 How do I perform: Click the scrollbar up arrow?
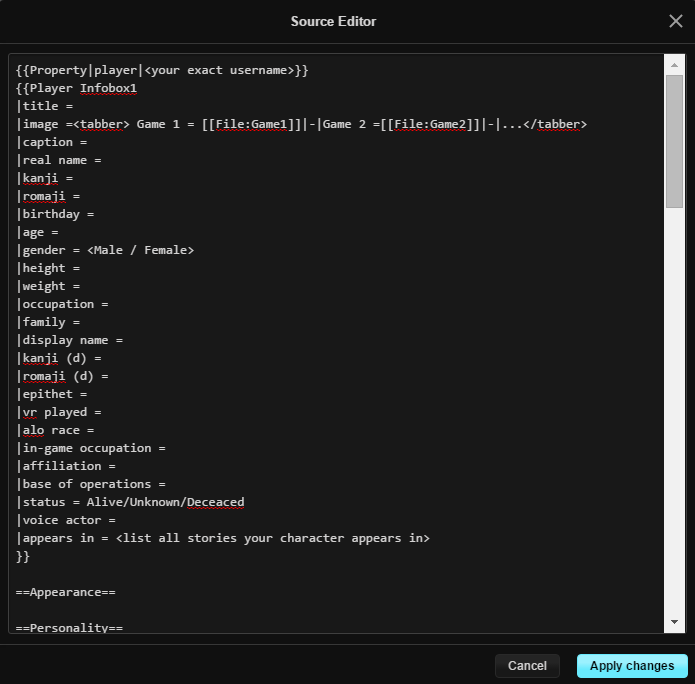pos(674,65)
